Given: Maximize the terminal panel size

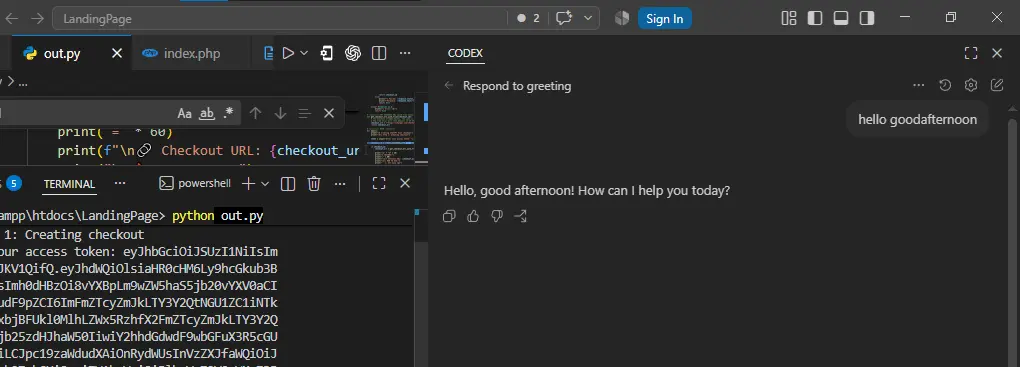Looking at the screenshot, I should [x=379, y=184].
